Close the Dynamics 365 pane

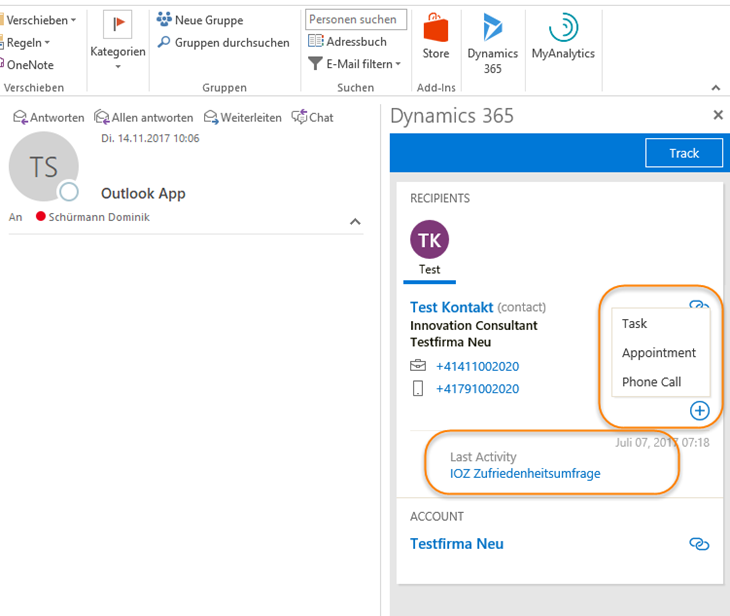point(718,115)
